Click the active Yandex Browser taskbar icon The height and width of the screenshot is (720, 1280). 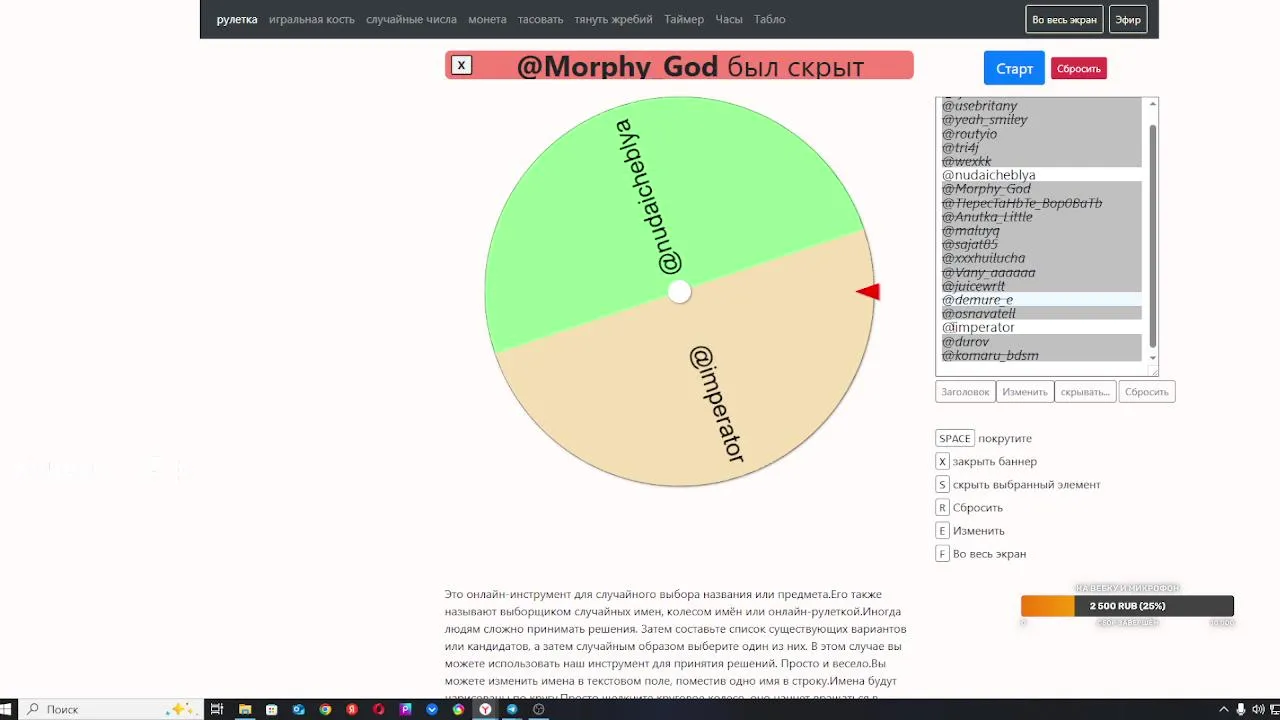coord(485,709)
